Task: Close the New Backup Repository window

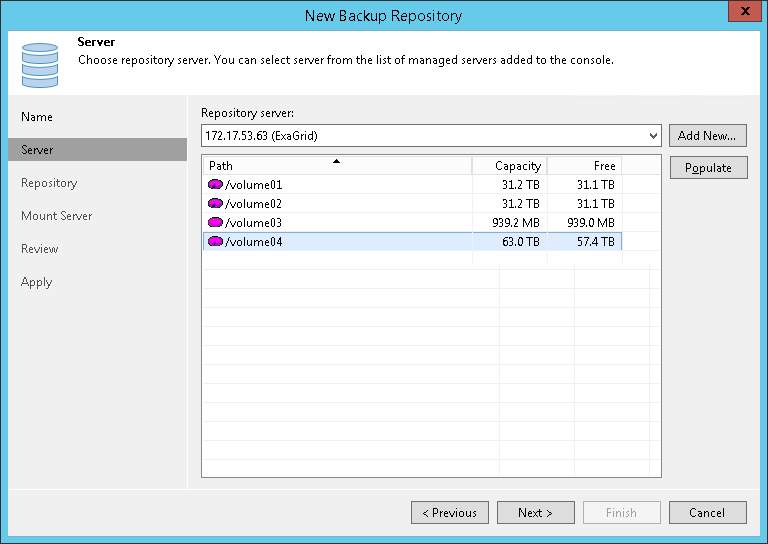Action: pos(745,11)
